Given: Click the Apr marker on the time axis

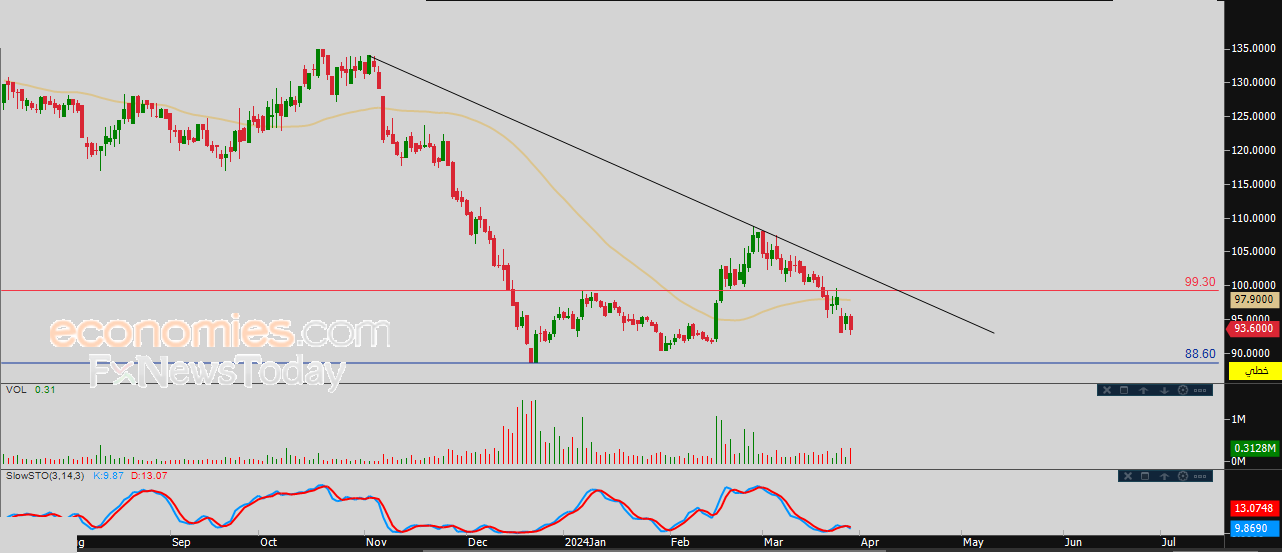Looking at the screenshot, I should pyautogui.click(x=869, y=542).
